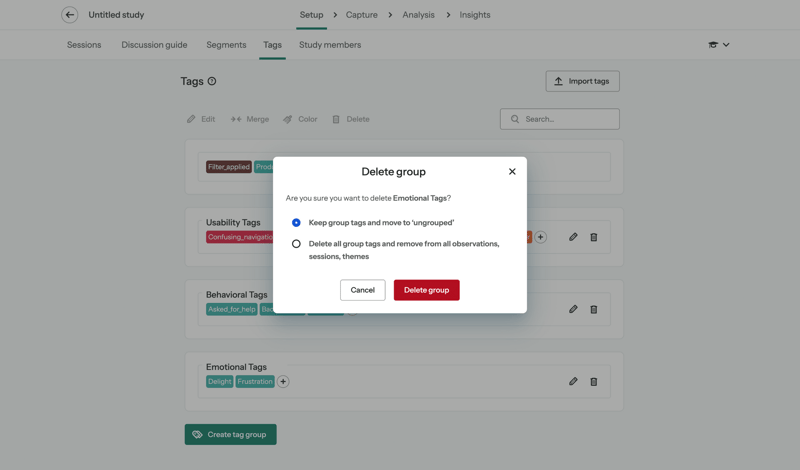Click the help icon next to Tags heading
This screenshot has width=800, height=470.
coord(212,81)
